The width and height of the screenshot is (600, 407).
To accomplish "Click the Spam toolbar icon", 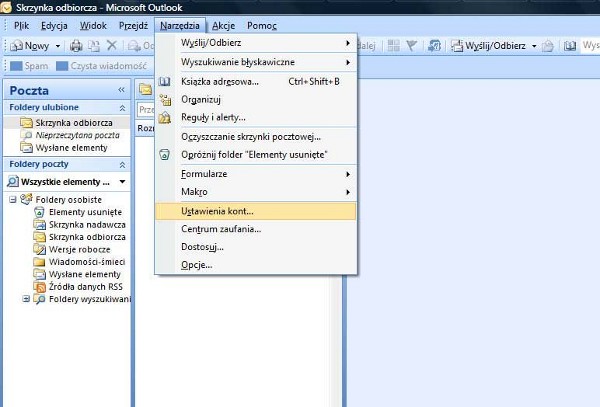I will click(16, 66).
